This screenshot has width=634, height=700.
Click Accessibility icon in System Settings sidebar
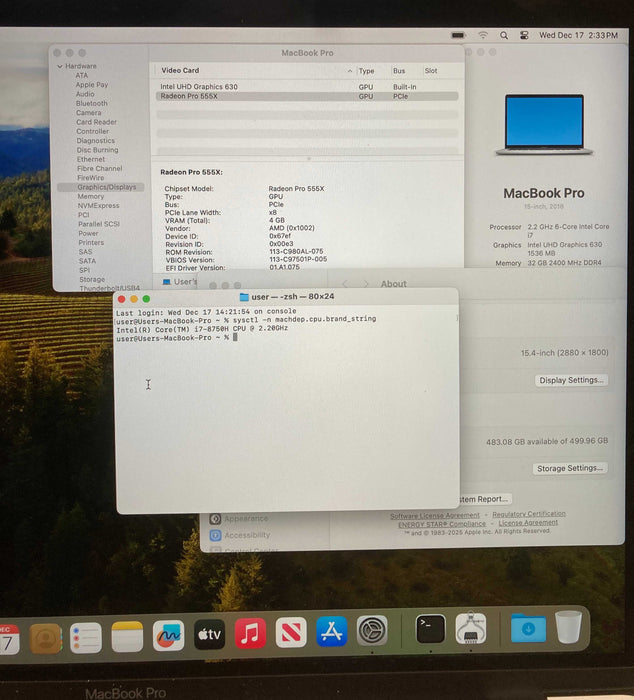click(215, 535)
